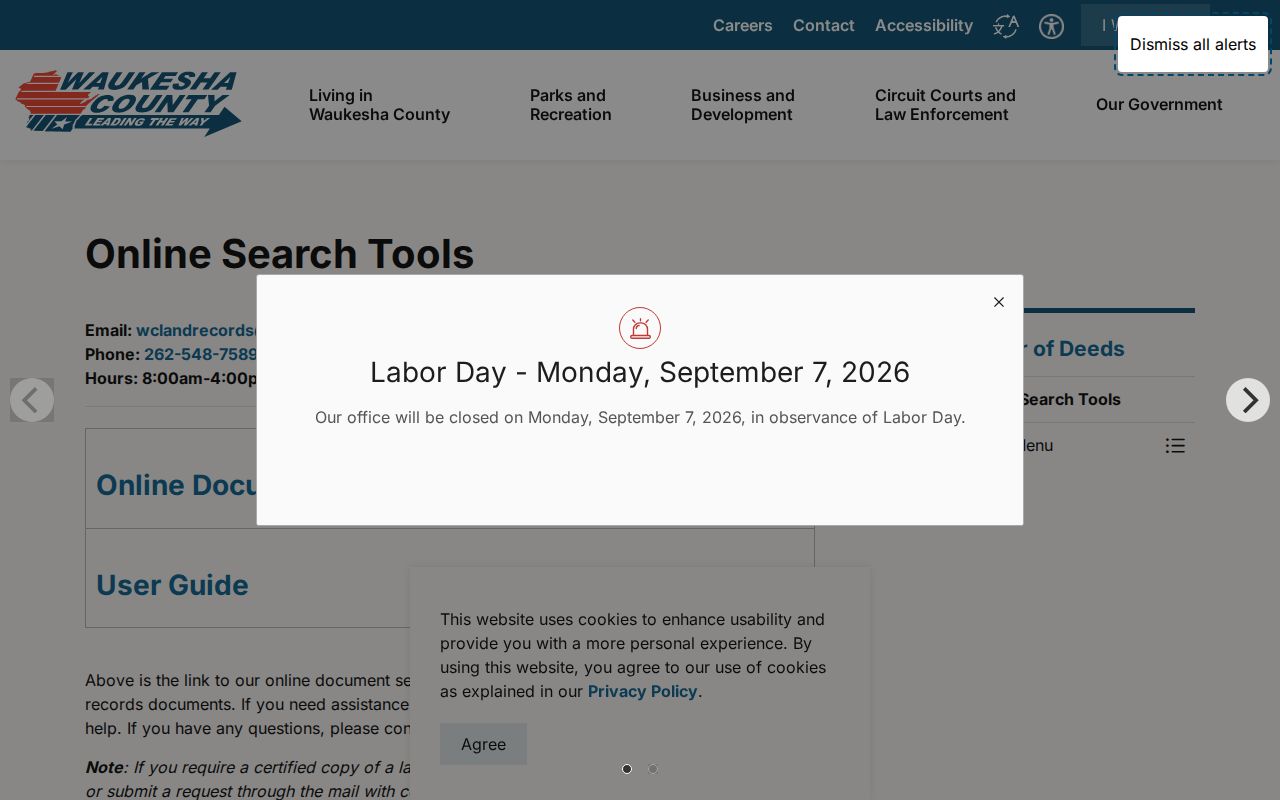Select the second alert pagination dot

coord(653,769)
